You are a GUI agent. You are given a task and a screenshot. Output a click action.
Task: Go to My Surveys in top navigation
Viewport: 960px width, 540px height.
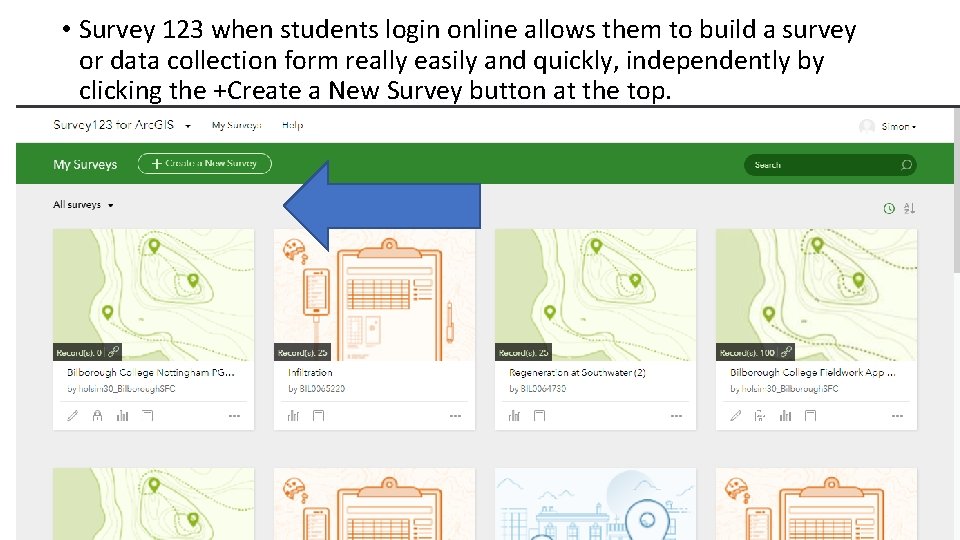[x=236, y=125]
